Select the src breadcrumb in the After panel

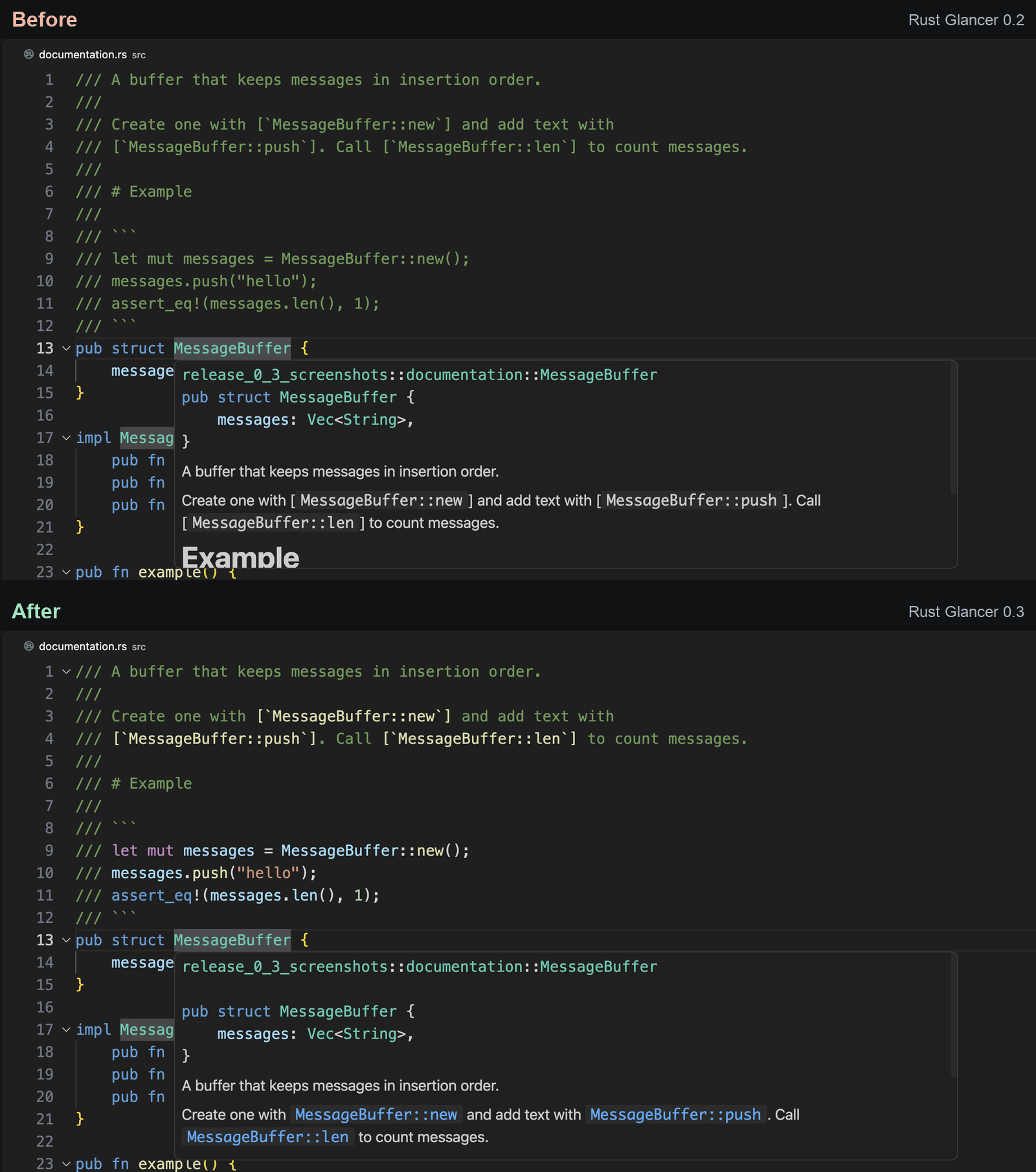click(139, 648)
